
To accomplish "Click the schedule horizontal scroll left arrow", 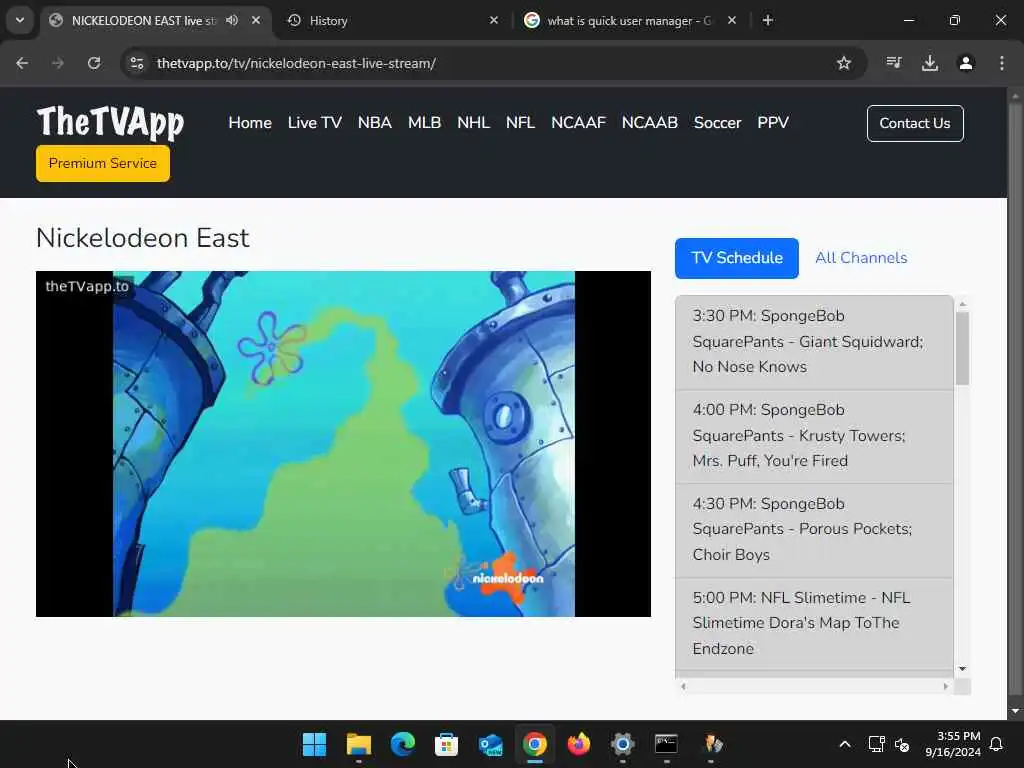I will click(x=683, y=686).
